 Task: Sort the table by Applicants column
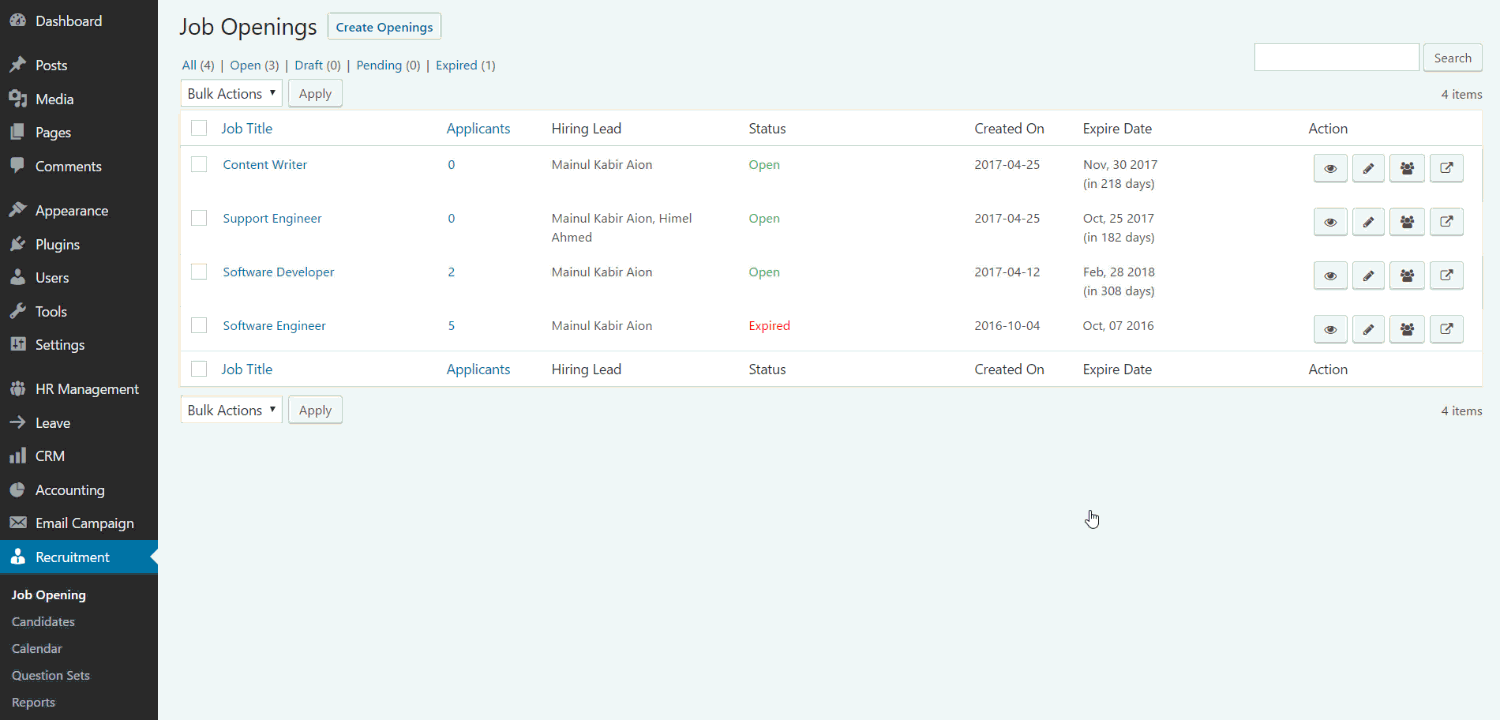click(x=478, y=128)
